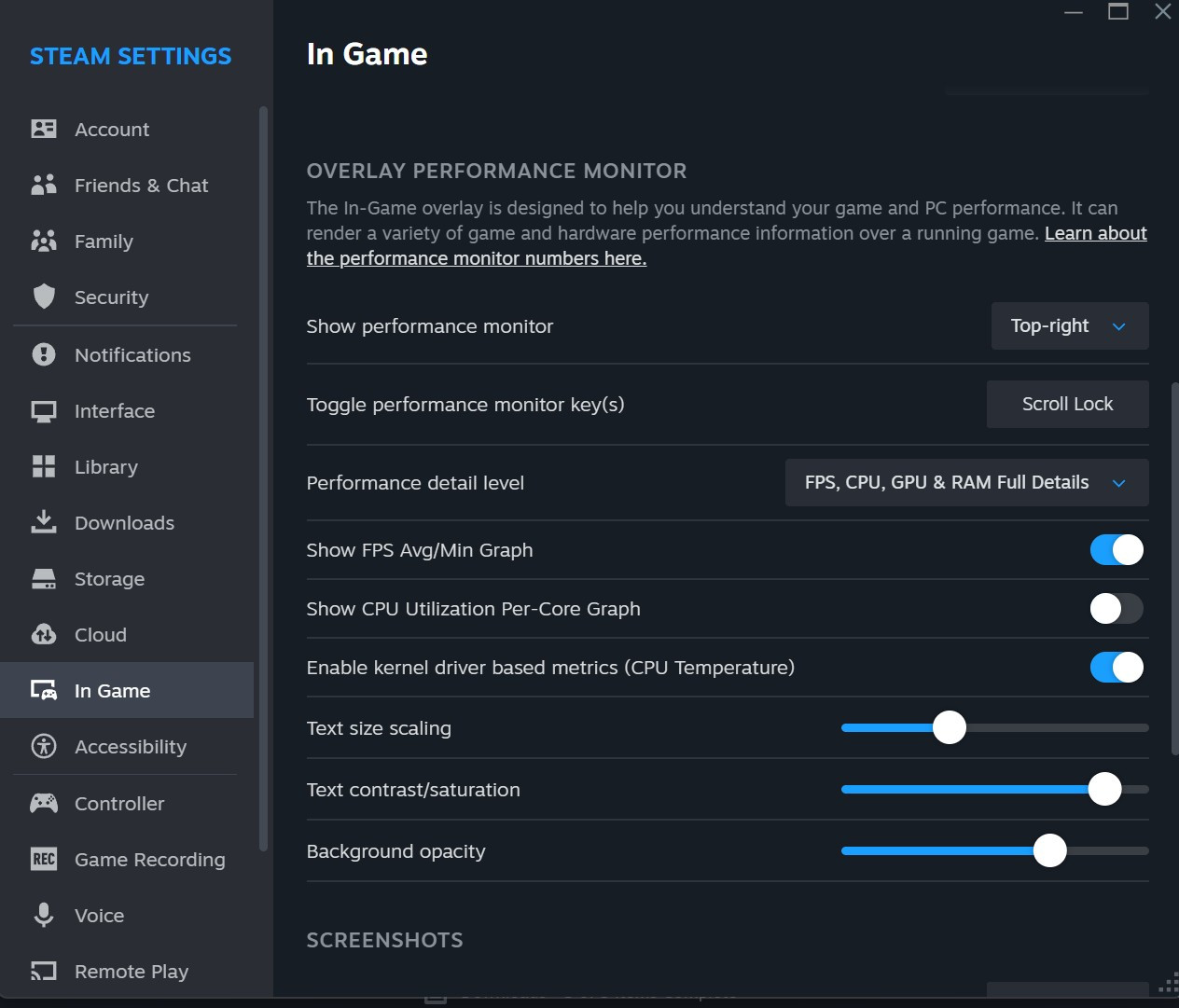Click the Library grid icon

click(44, 466)
